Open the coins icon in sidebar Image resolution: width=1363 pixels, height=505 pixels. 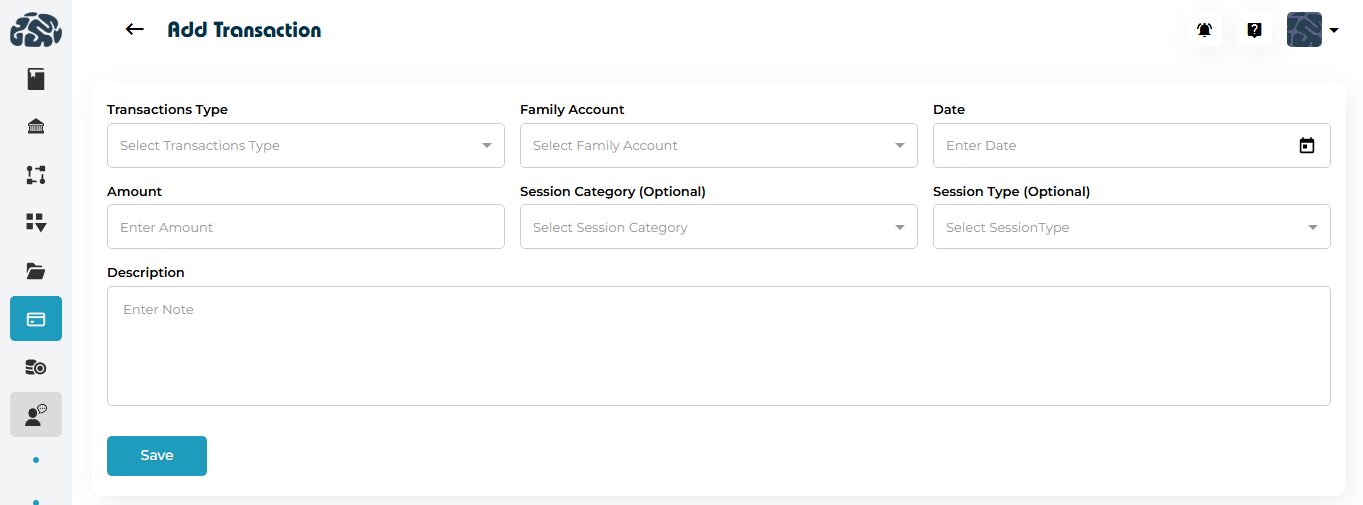coord(36,367)
